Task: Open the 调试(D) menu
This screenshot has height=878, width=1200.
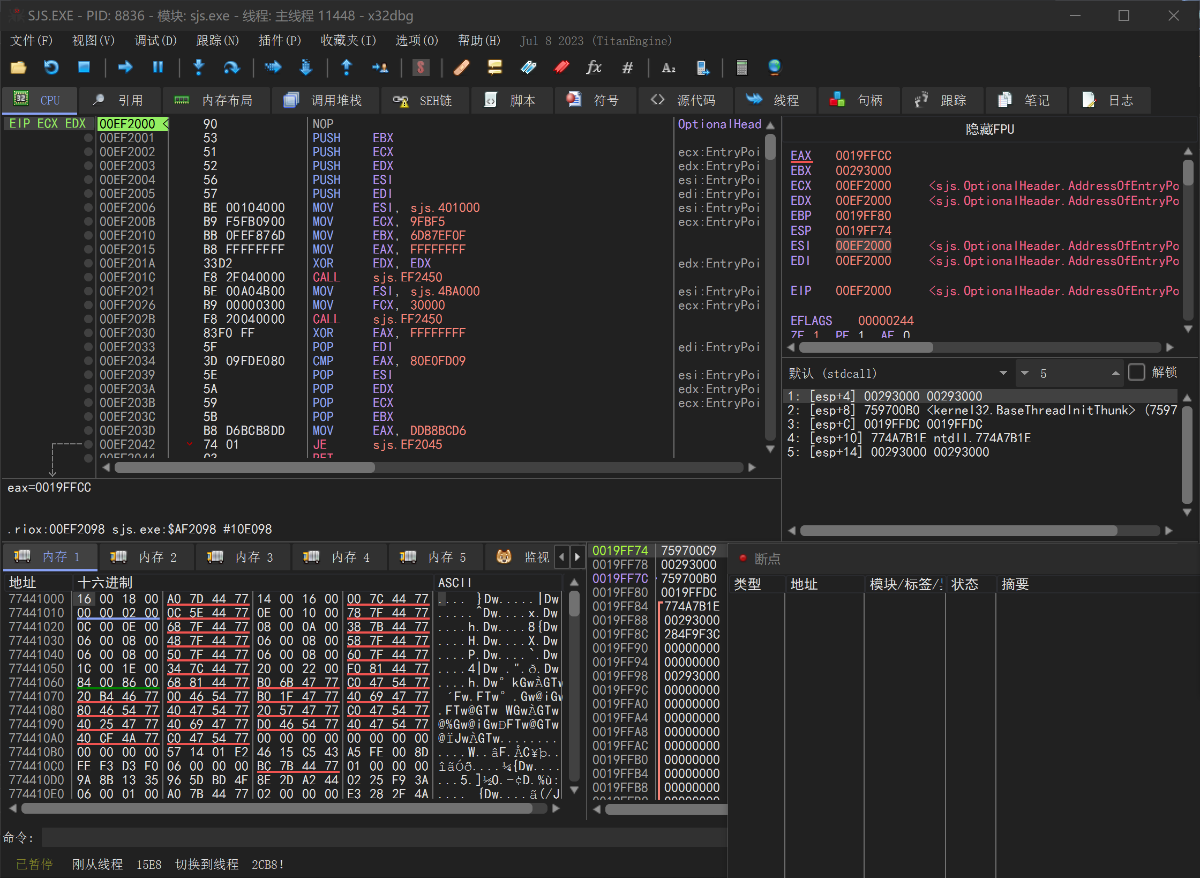Action: pos(155,41)
